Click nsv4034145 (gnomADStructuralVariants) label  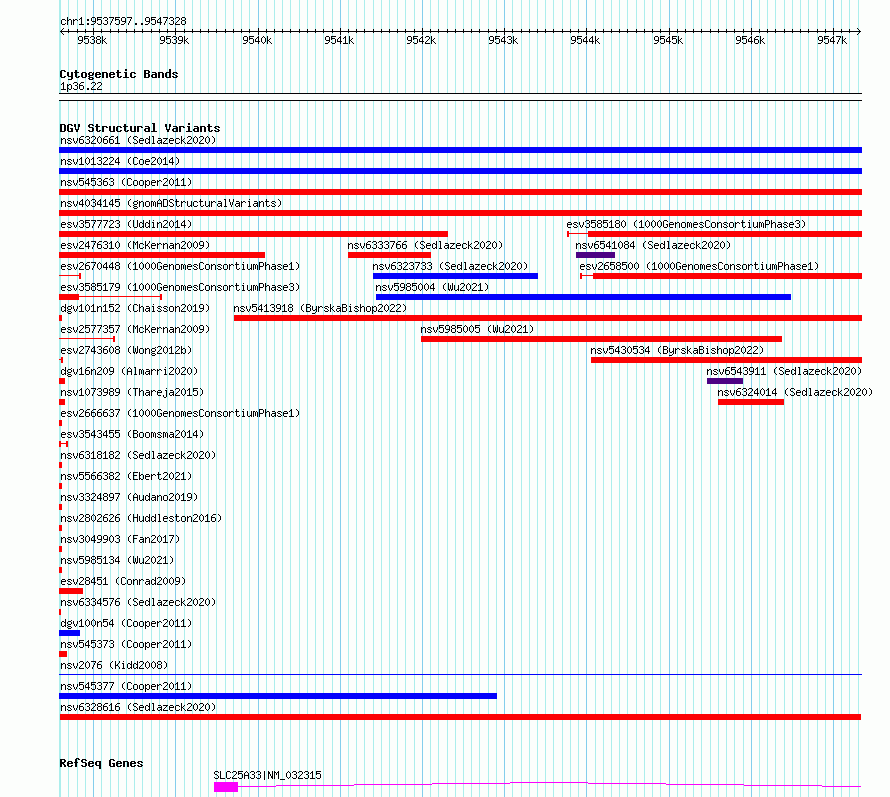tap(171, 203)
